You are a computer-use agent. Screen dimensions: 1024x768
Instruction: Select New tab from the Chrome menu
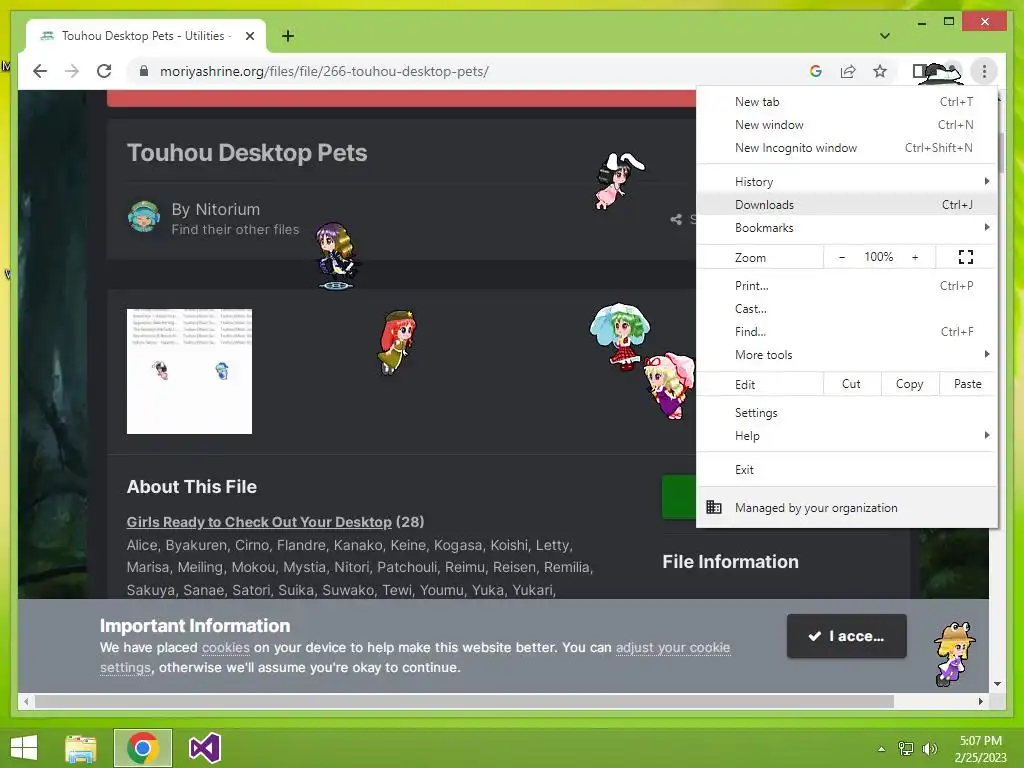coord(847,102)
